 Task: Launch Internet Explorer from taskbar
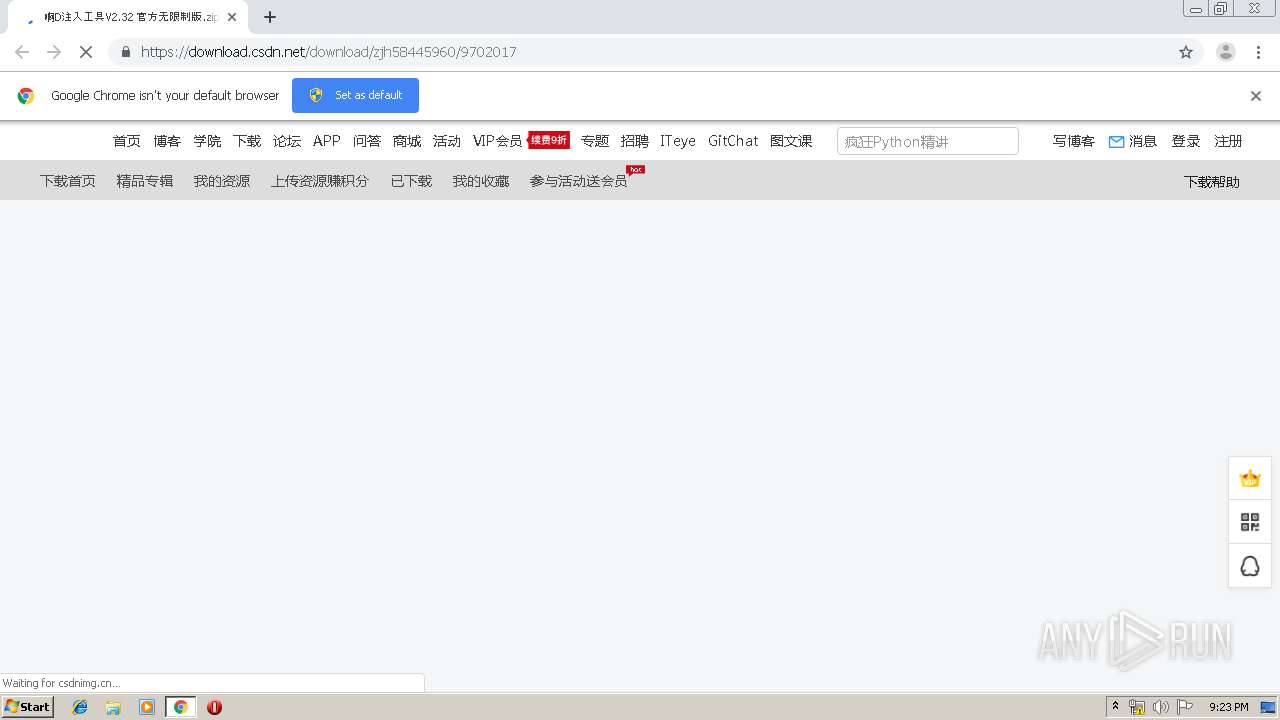pyautogui.click(x=80, y=707)
